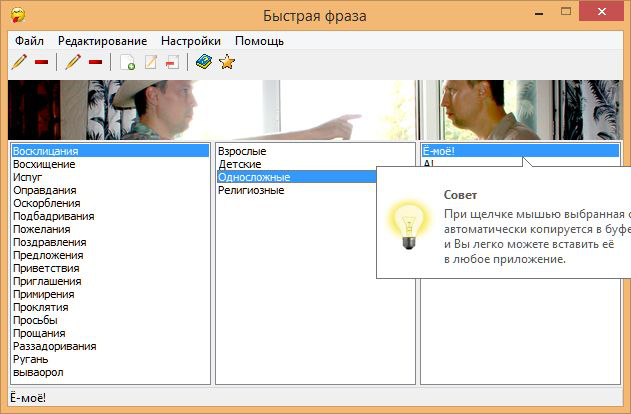This screenshot has width=631, height=414.
Task: Click the leftmost pencil edit icon in the toolbar
Action: 19,62
